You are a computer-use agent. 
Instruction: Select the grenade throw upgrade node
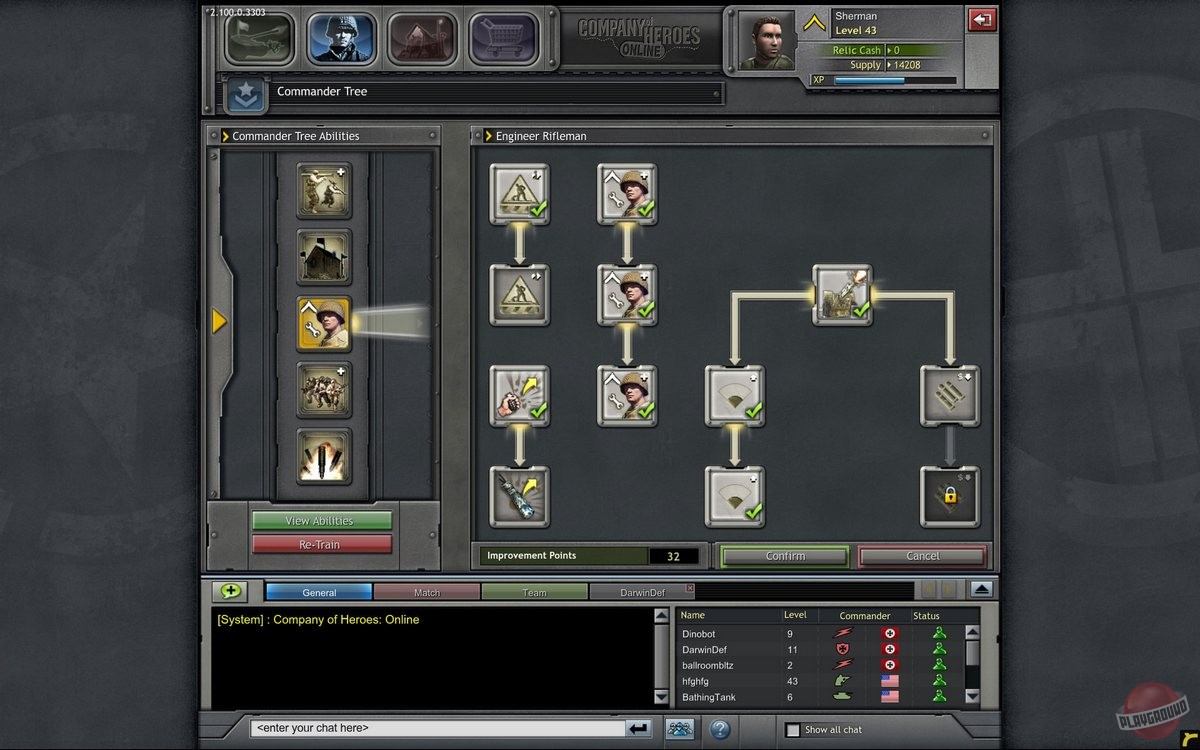click(x=519, y=396)
